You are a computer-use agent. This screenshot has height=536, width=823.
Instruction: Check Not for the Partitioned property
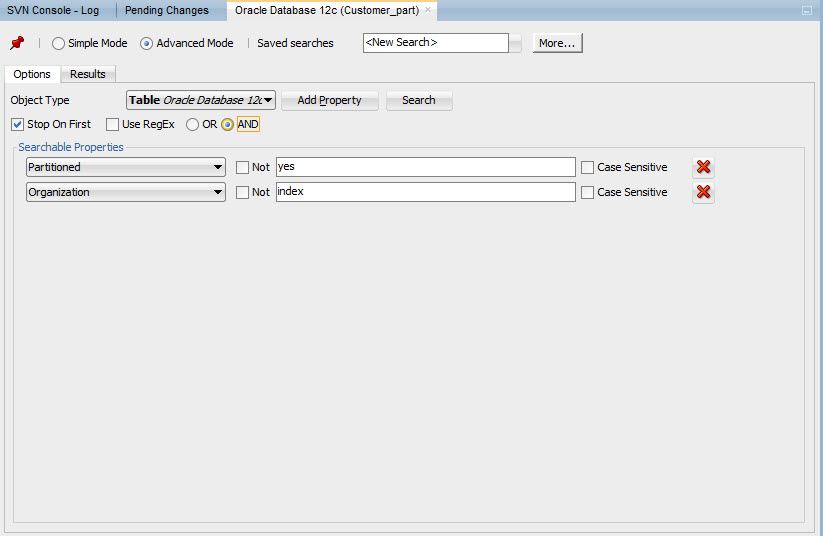click(x=242, y=168)
